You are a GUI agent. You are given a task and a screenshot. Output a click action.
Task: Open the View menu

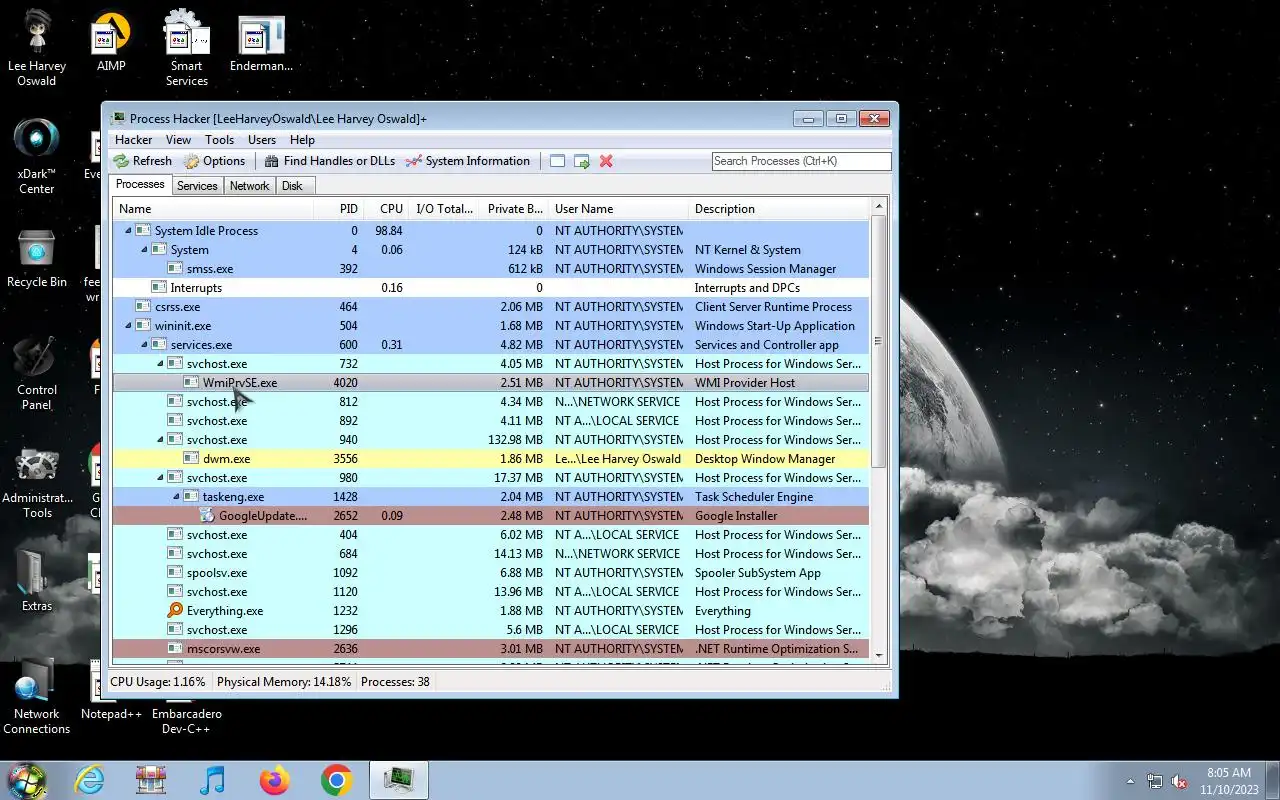pos(178,140)
